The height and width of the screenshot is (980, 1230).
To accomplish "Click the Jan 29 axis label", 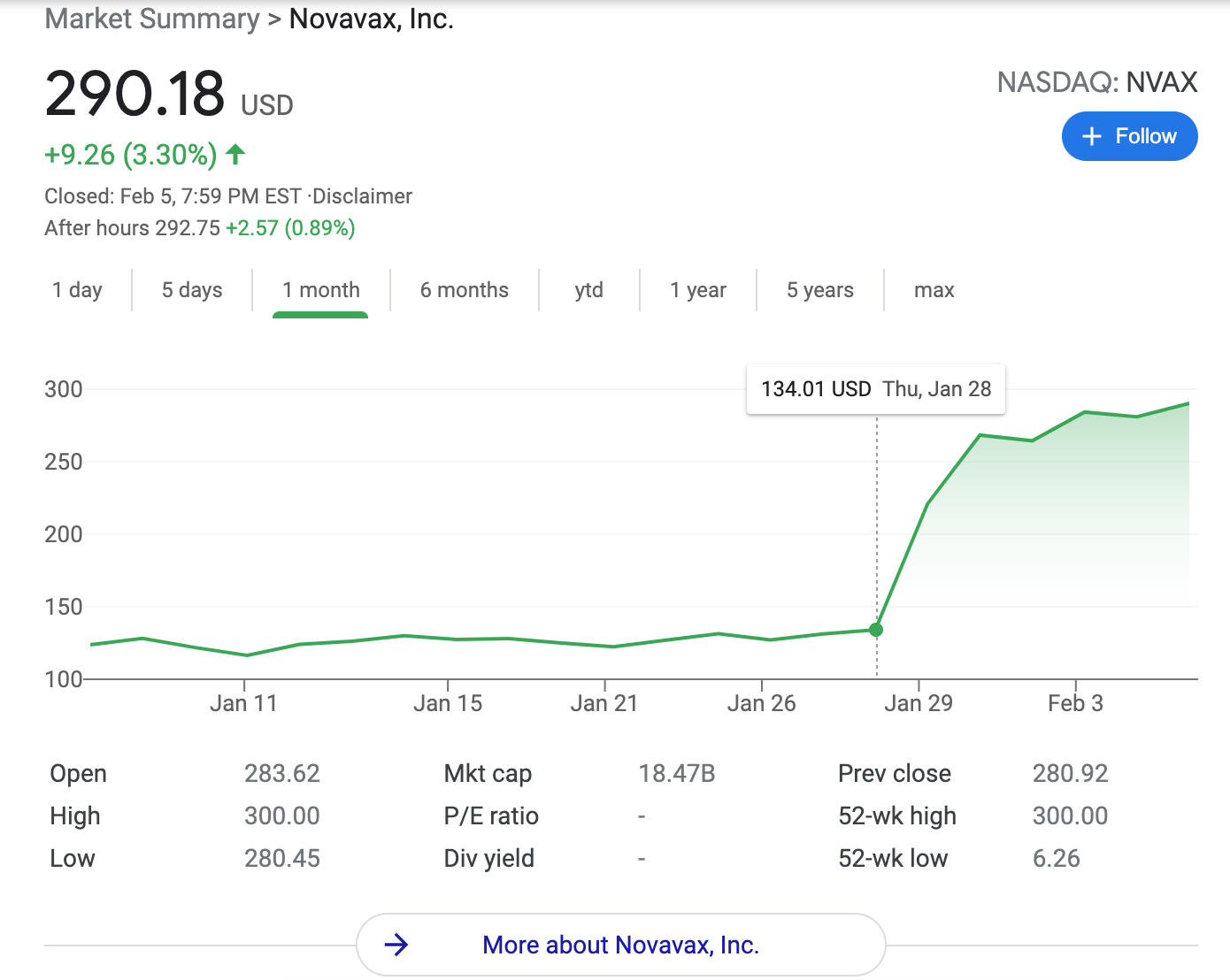I will click(x=919, y=703).
